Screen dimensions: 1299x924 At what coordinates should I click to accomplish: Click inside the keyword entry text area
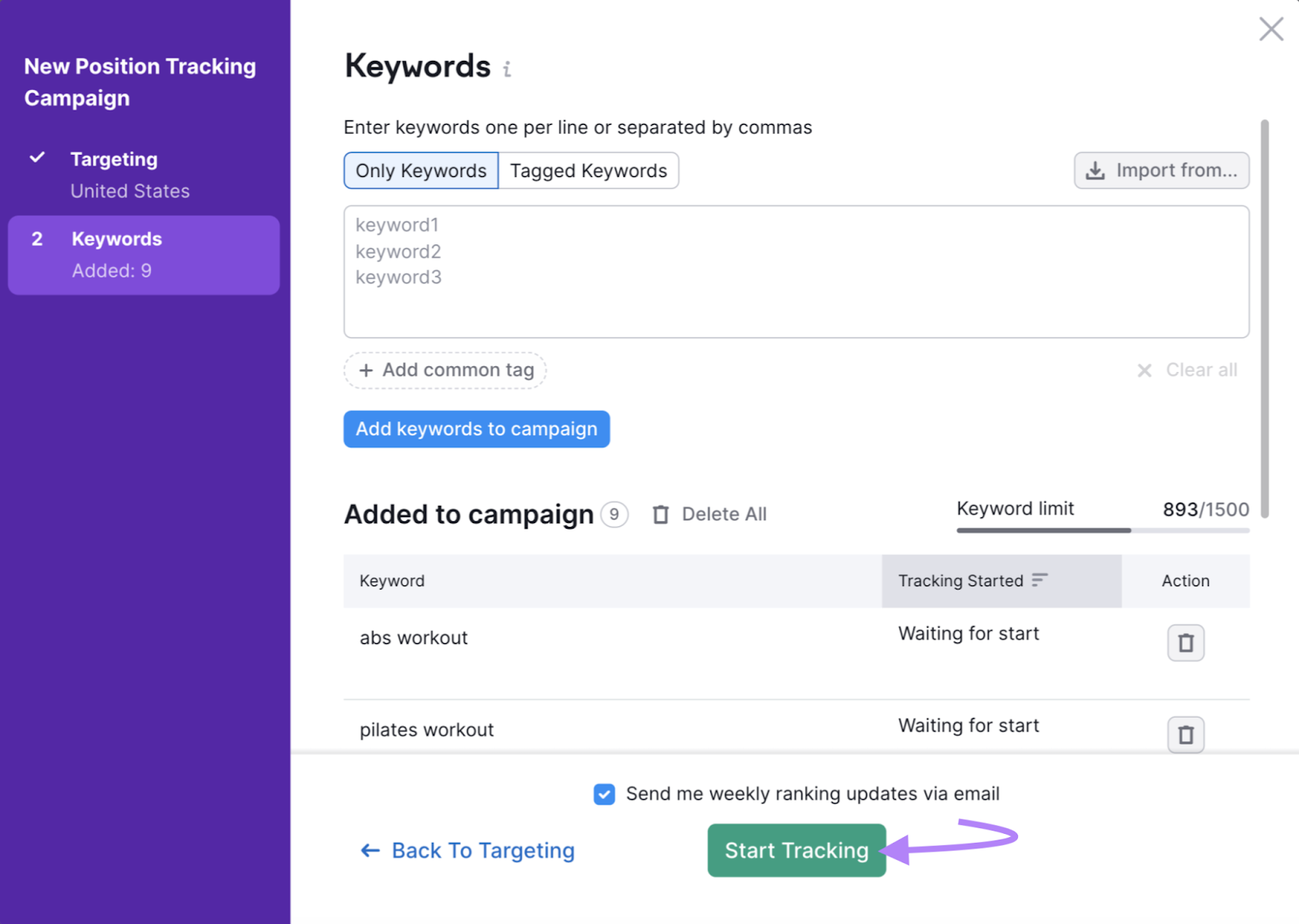pos(796,272)
